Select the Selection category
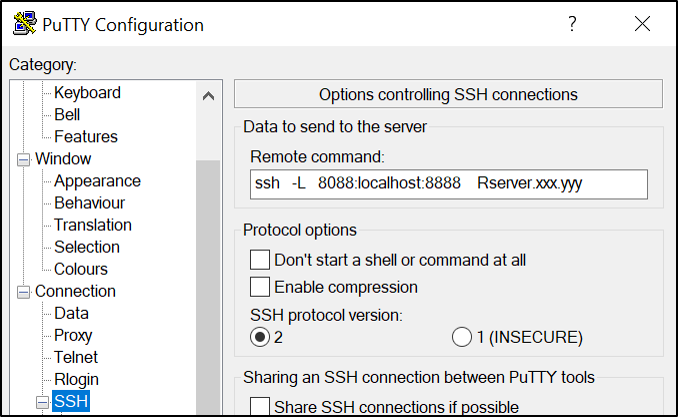 (x=87, y=247)
